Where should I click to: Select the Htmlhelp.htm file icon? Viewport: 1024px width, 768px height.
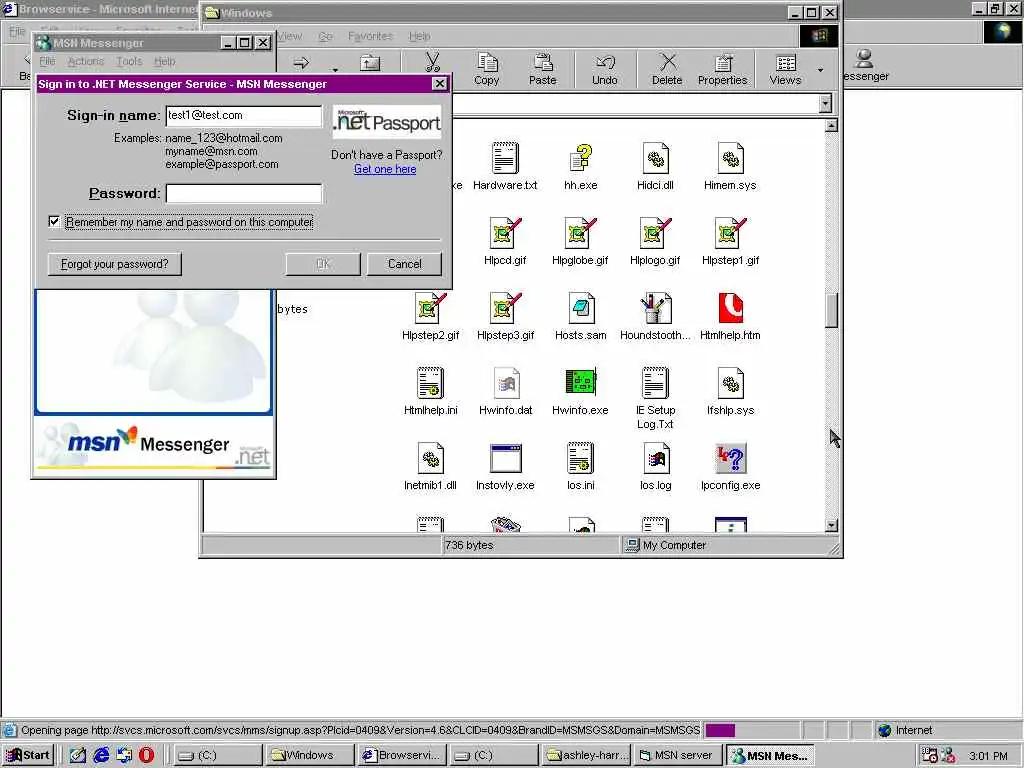(730, 308)
